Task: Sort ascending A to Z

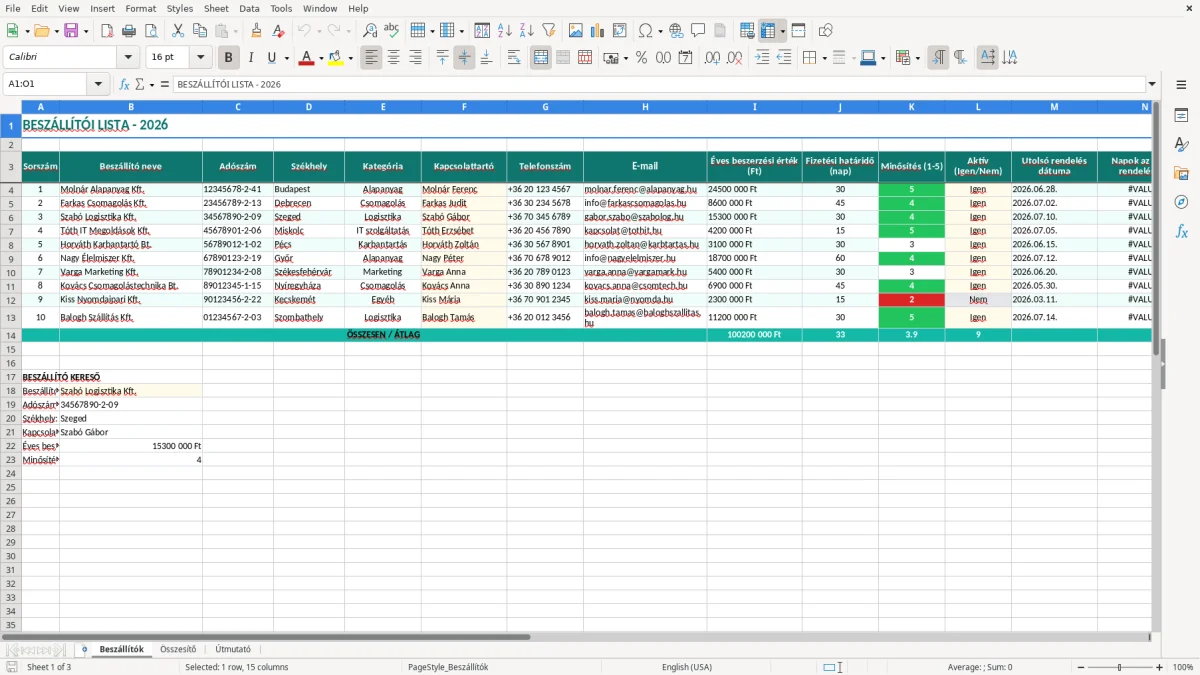Action: pyautogui.click(x=504, y=31)
